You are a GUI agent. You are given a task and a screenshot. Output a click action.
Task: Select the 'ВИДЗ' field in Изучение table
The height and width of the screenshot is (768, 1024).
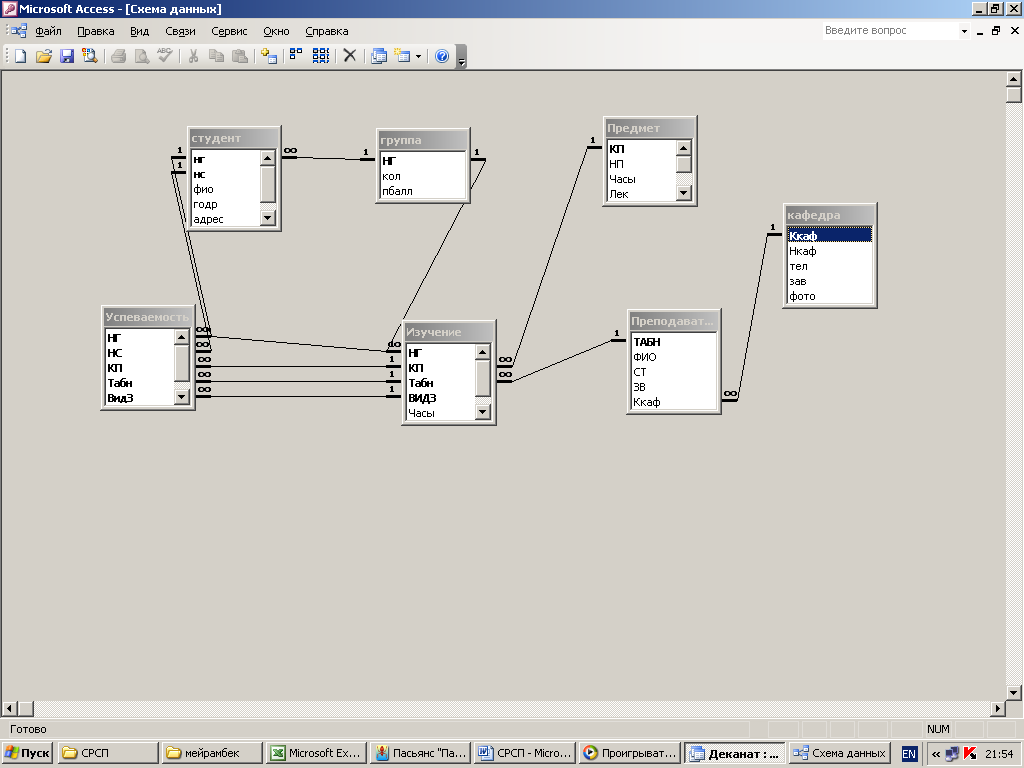pyautogui.click(x=441, y=398)
